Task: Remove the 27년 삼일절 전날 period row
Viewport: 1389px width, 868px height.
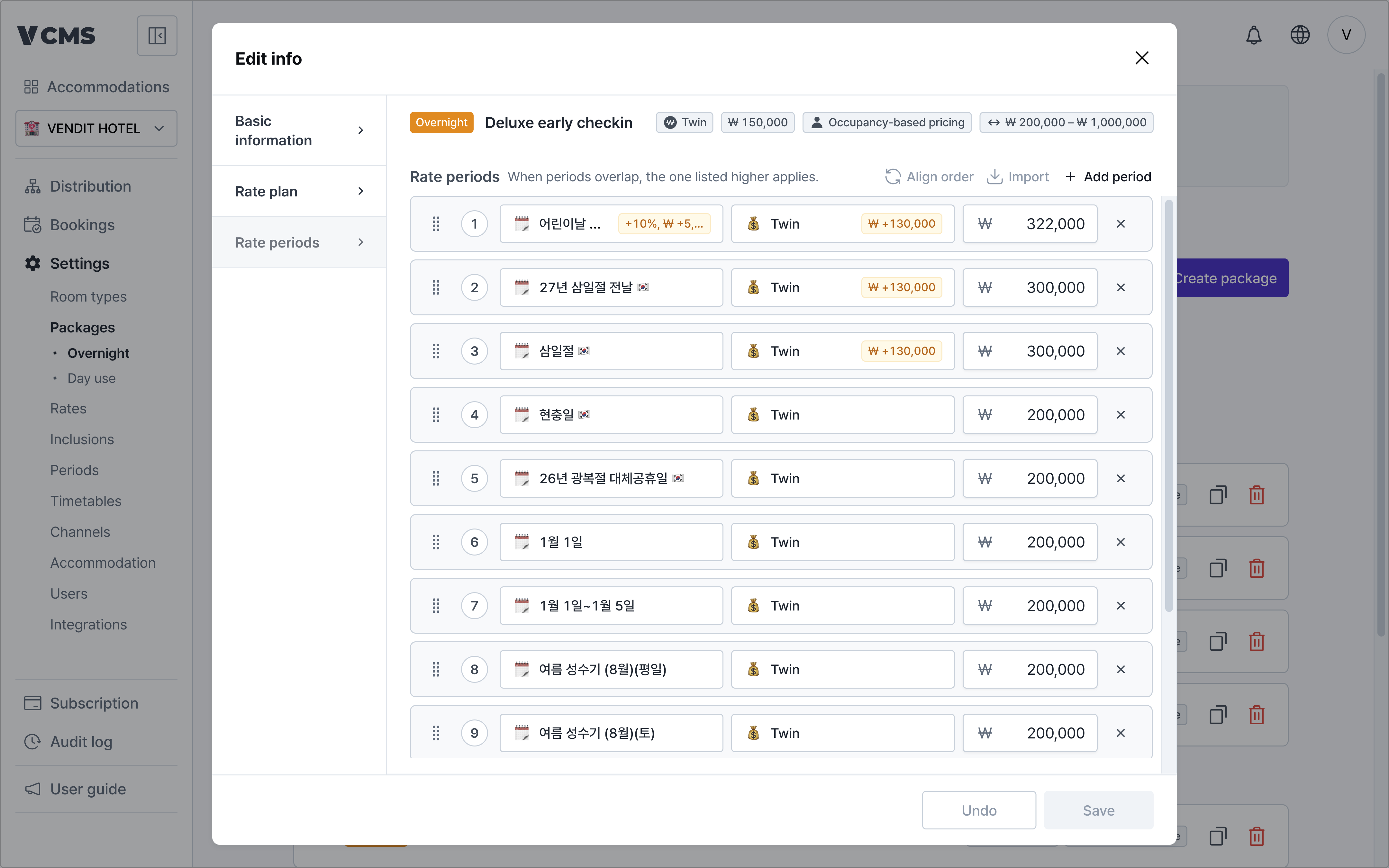Action: point(1121,288)
